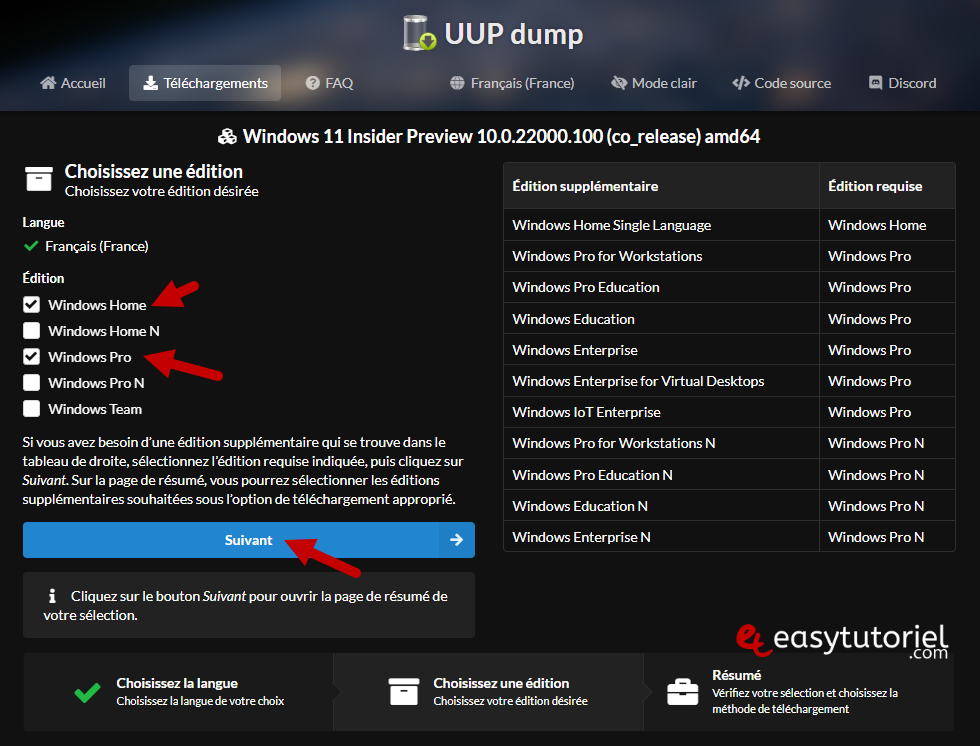Screen dimensions: 980x746
Task: Click the UUP dump logo icon
Action: tap(419, 33)
